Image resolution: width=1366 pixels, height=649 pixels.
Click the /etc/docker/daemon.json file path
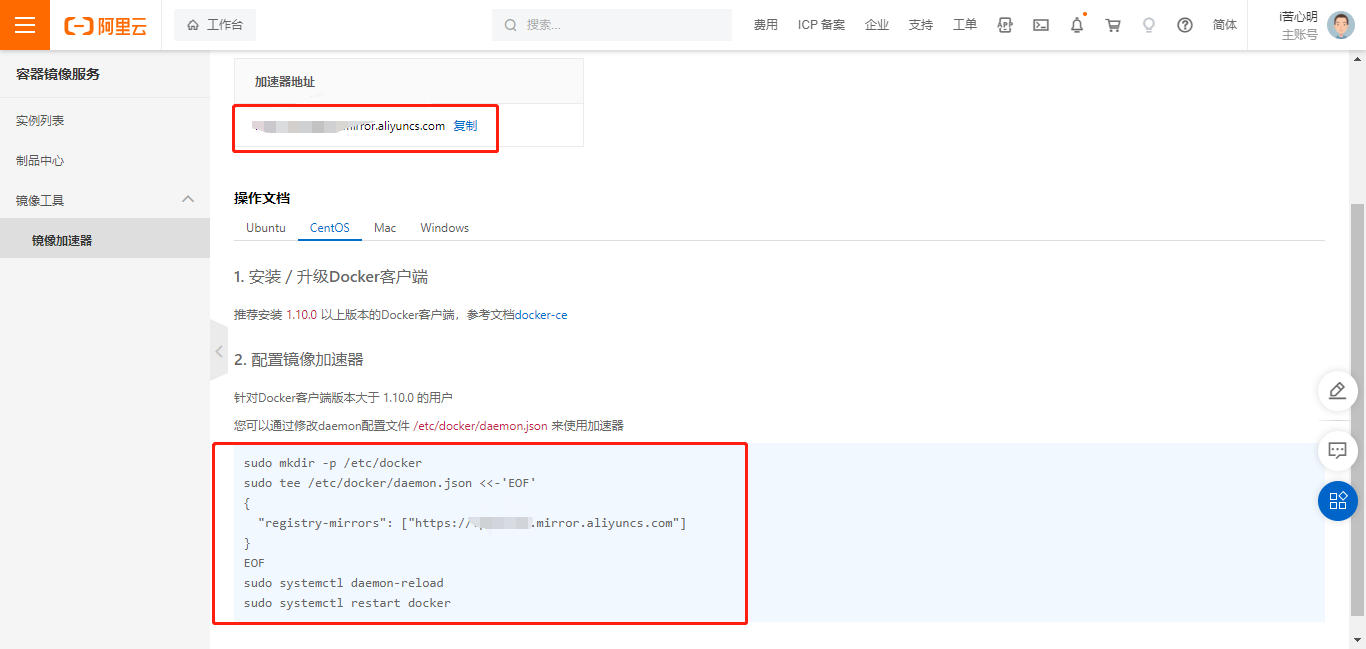[x=480, y=425]
